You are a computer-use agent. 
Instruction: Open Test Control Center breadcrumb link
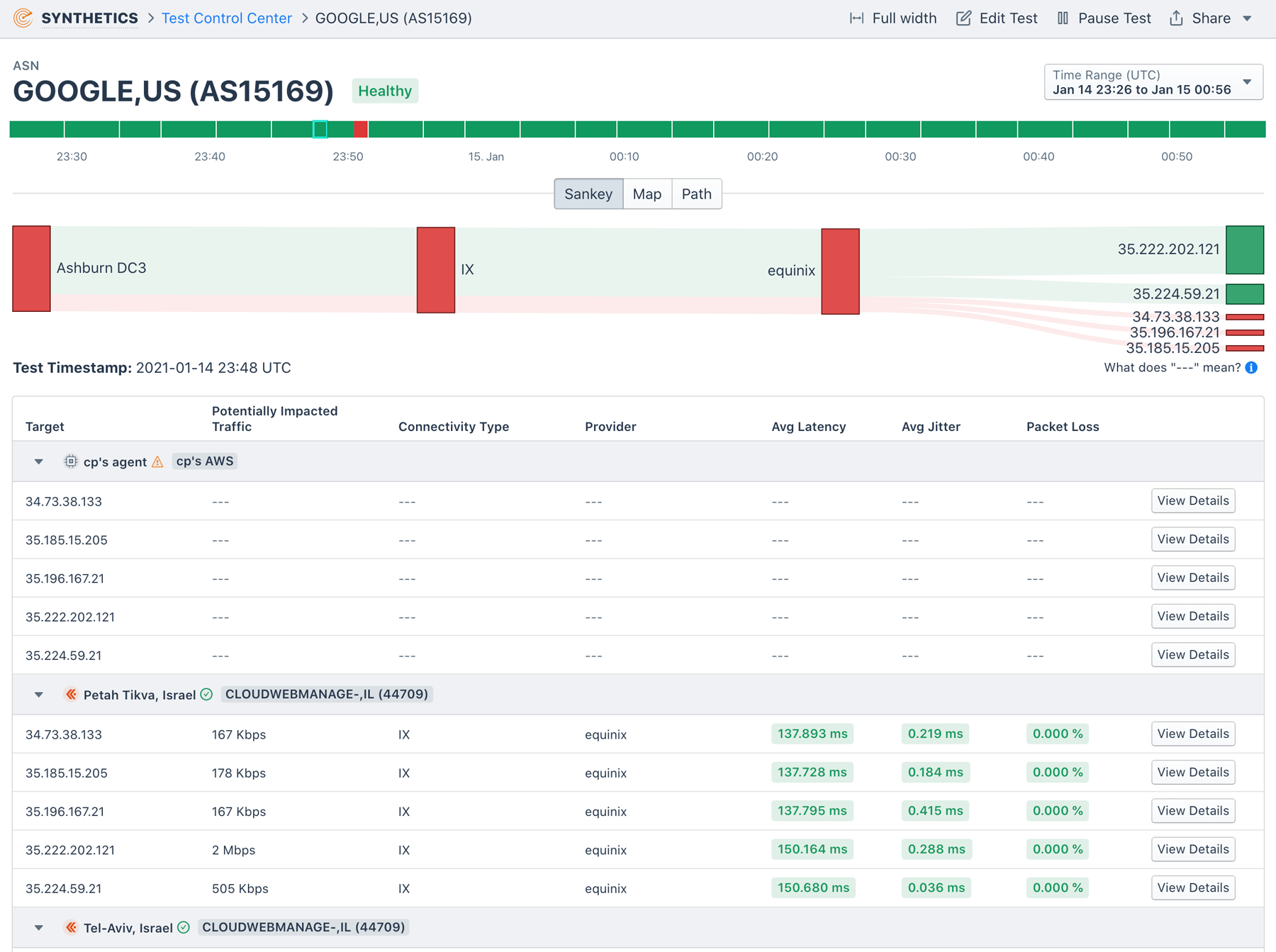[226, 18]
